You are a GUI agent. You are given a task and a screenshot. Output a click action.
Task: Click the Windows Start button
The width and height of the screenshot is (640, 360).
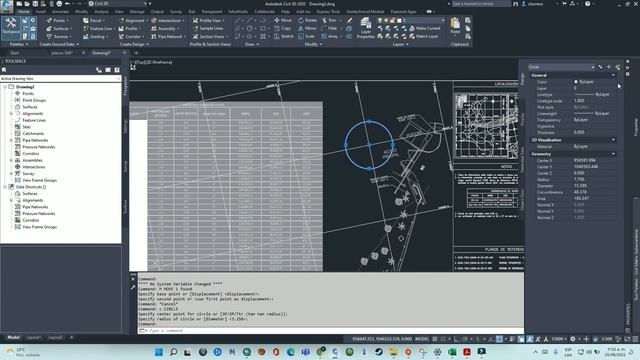(159, 352)
